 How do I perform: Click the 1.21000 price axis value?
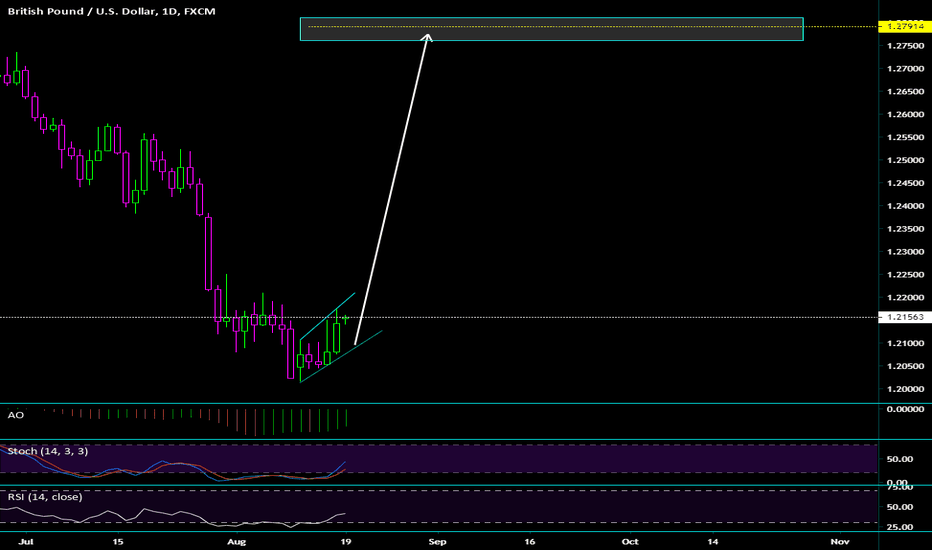pos(905,344)
